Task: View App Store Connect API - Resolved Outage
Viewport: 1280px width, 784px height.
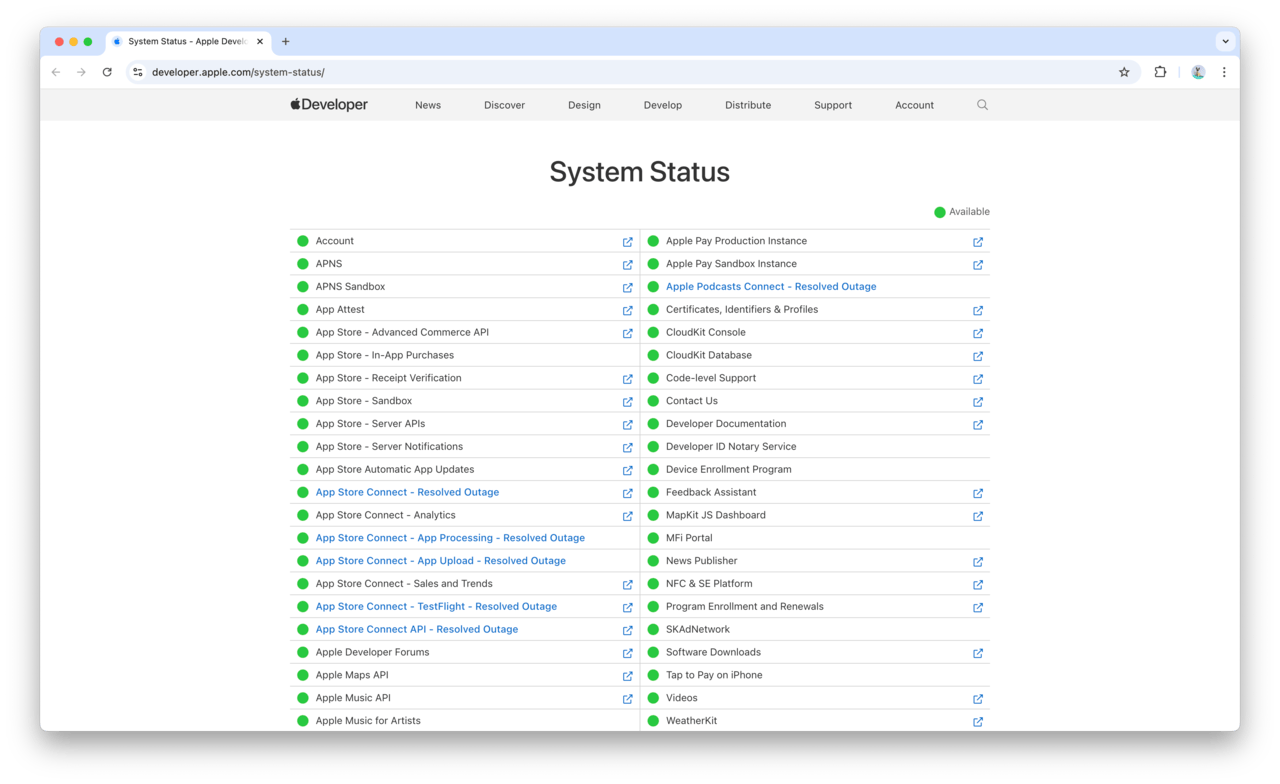Action: [417, 630]
